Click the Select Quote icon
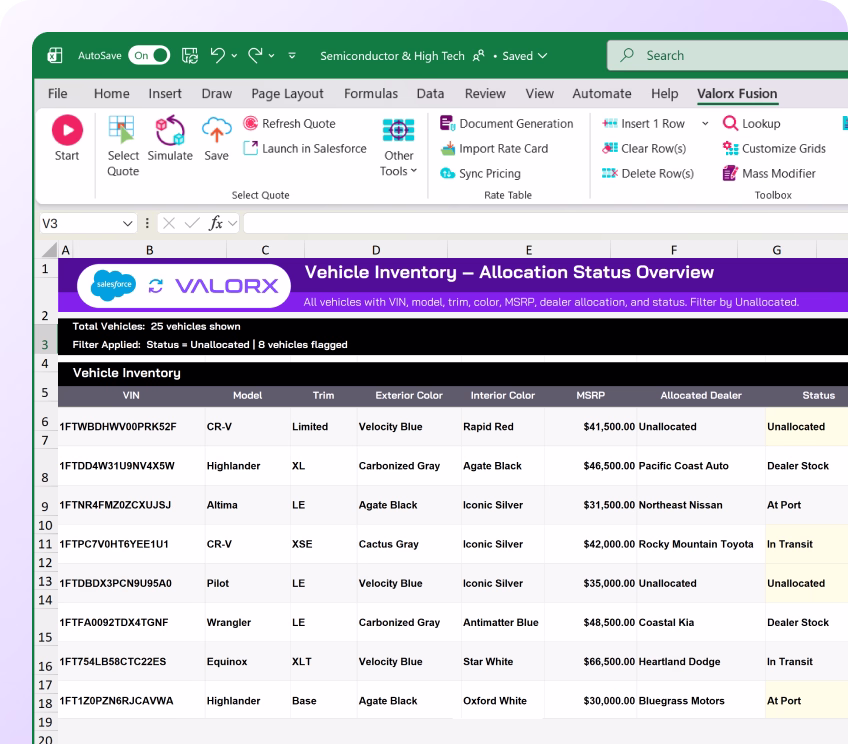Image resolution: width=848 pixels, height=744 pixels. pyautogui.click(x=121, y=130)
